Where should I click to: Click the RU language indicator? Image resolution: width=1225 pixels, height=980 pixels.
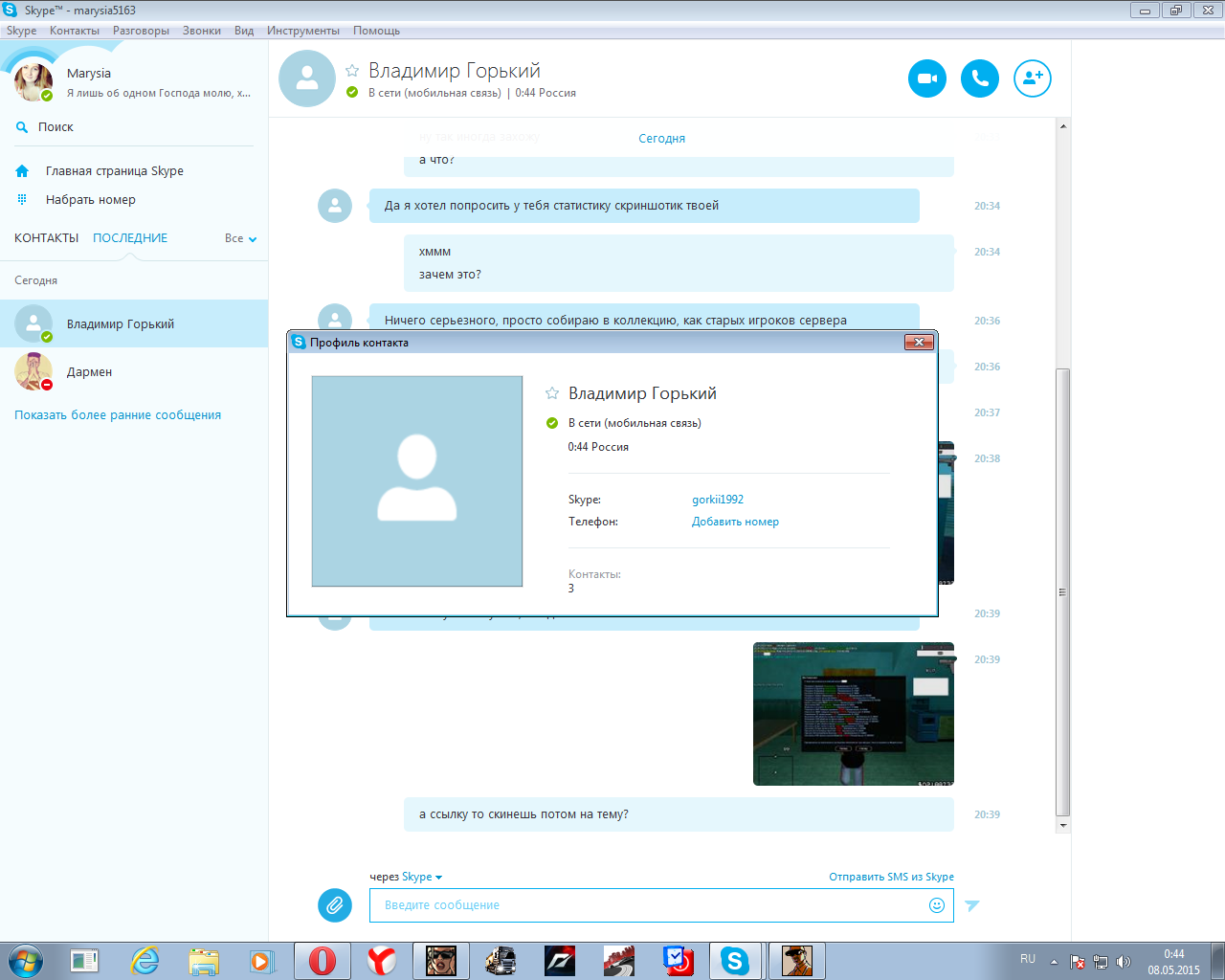1028,959
